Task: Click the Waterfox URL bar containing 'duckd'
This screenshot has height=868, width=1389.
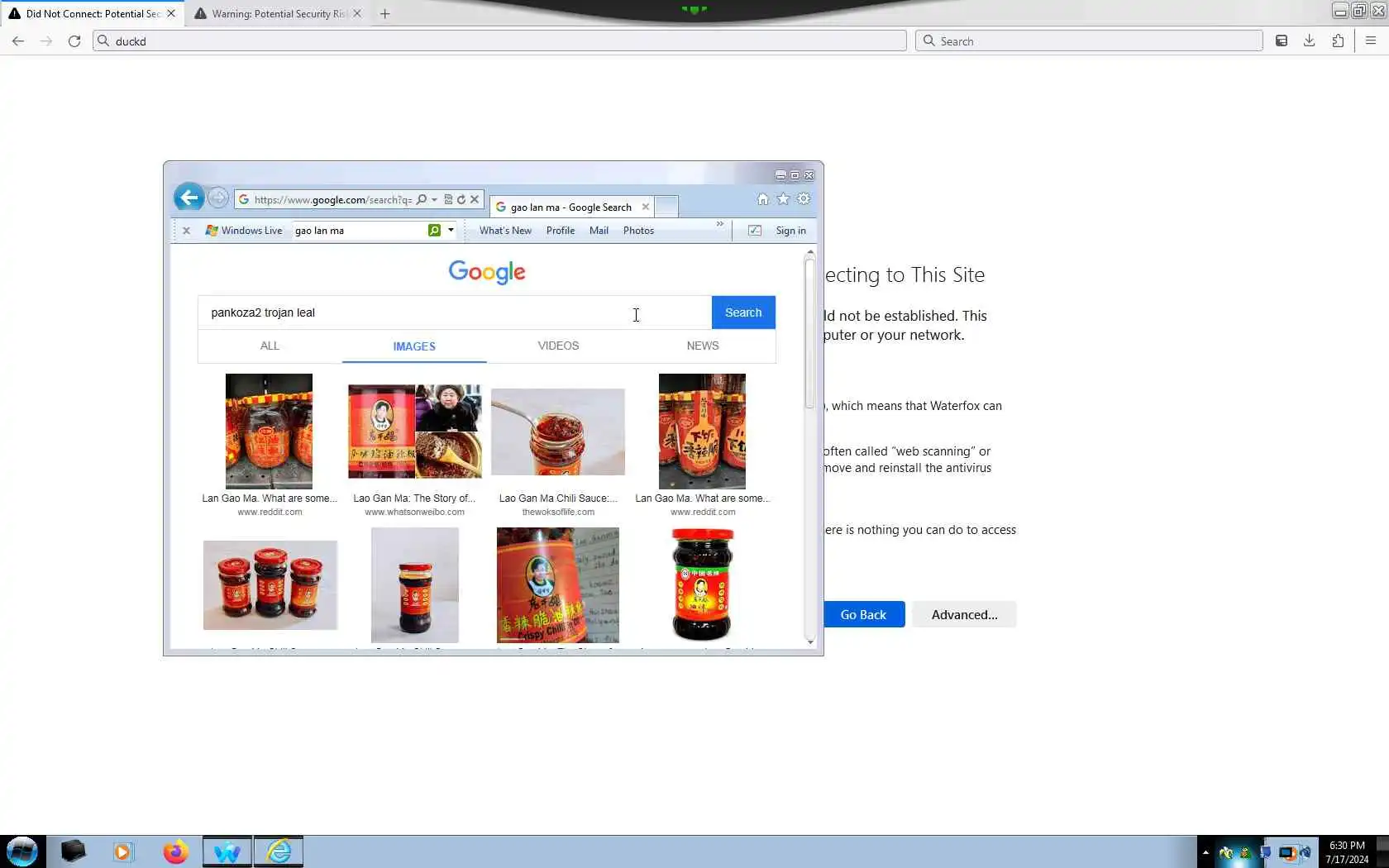Action: (499, 41)
